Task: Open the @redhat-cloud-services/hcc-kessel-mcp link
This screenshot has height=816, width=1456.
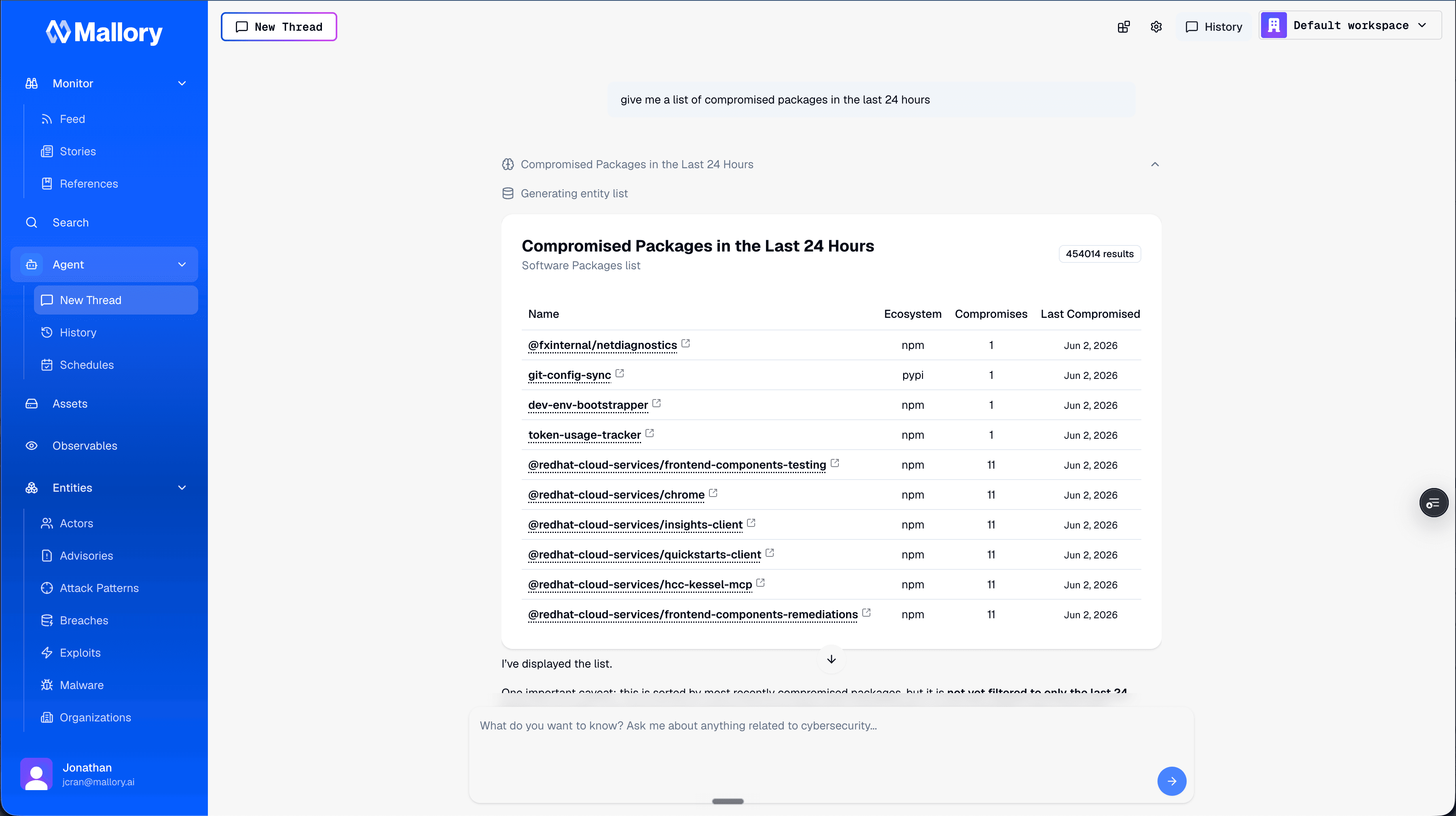Action: point(640,585)
